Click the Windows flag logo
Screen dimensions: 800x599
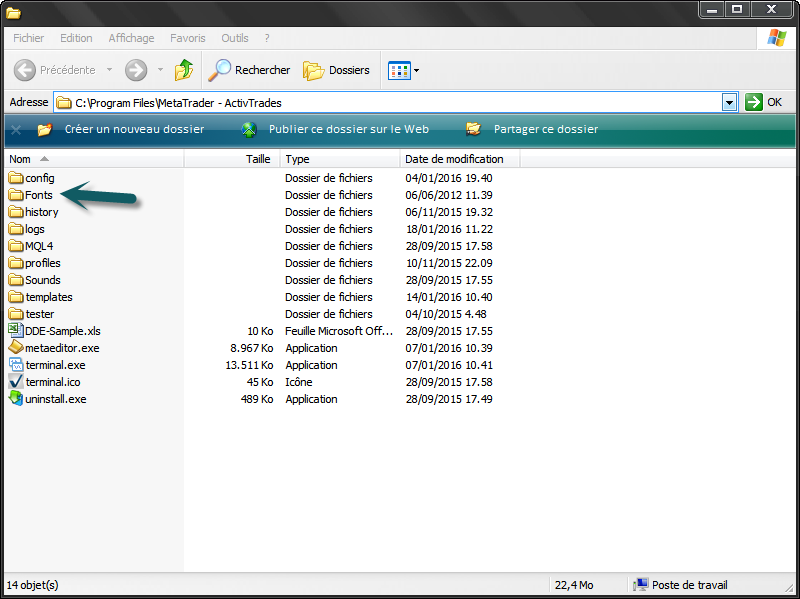777,38
